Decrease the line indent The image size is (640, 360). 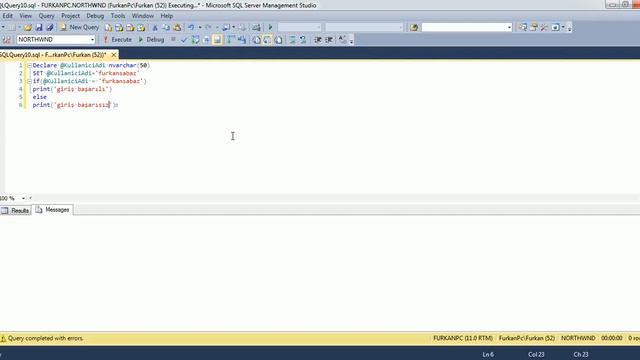(318, 40)
